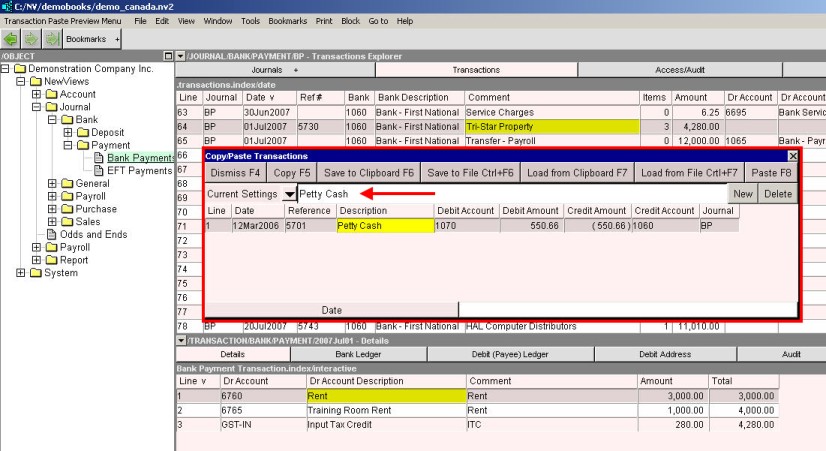Click the yellow Petty Cash description cell
Image resolution: width=826 pixels, height=451 pixels.
click(385, 226)
